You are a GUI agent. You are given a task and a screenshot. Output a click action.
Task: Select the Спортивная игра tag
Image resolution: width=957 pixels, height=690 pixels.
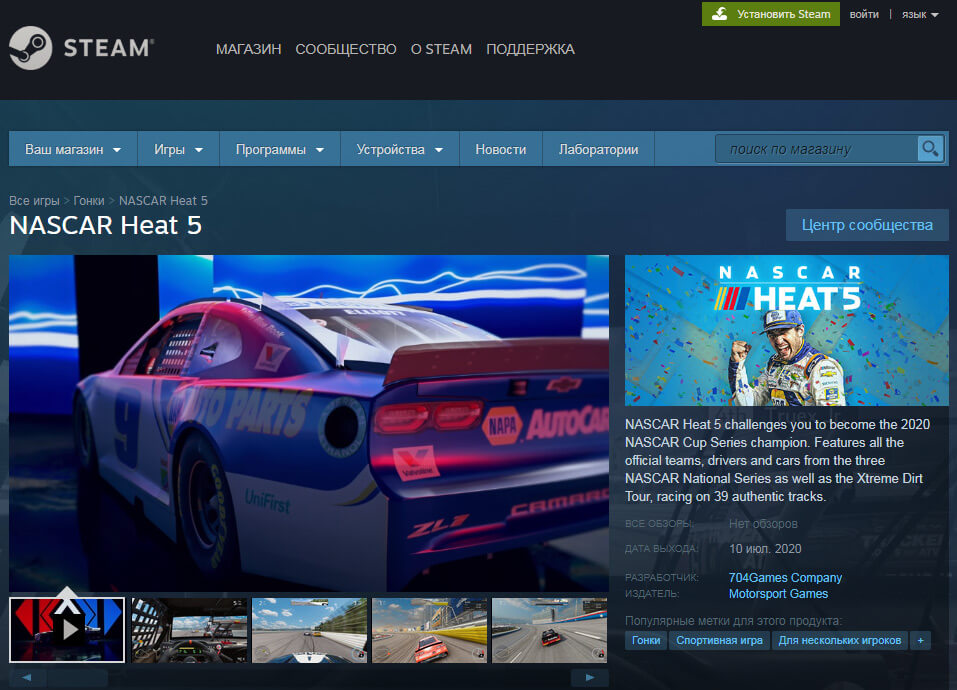719,640
